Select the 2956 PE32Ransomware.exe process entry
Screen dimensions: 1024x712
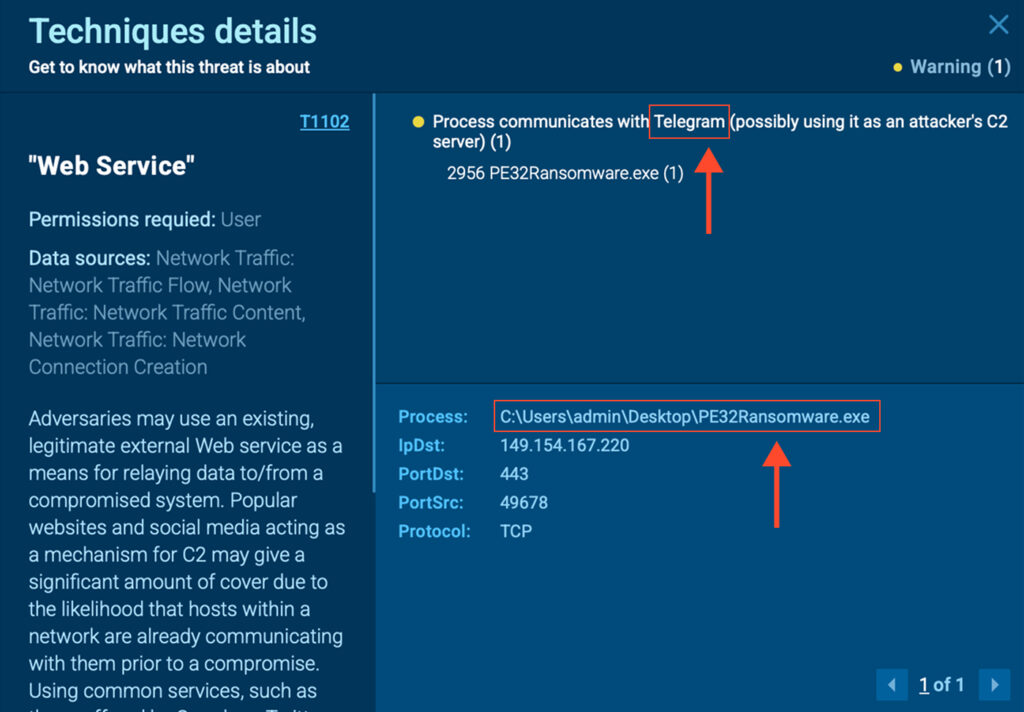[x=565, y=173]
